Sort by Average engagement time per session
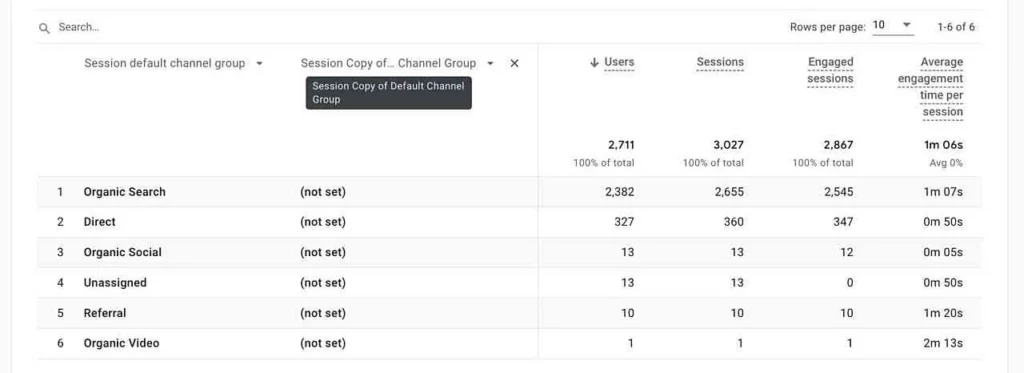 tap(931, 87)
